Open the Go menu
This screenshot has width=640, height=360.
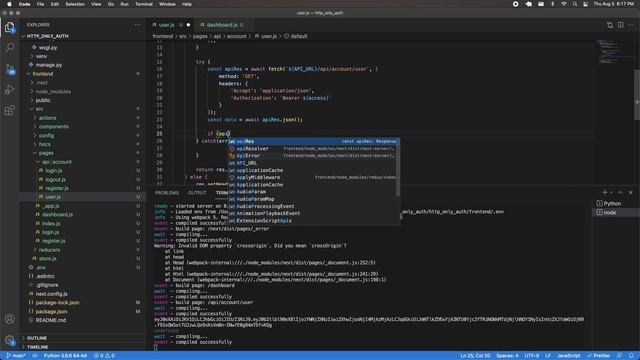coord(111,4)
